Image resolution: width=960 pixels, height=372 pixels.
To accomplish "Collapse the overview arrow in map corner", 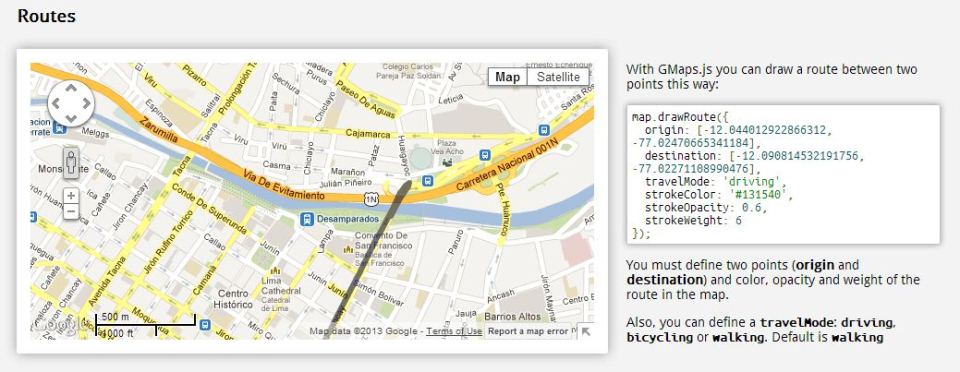I will [586, 331].
